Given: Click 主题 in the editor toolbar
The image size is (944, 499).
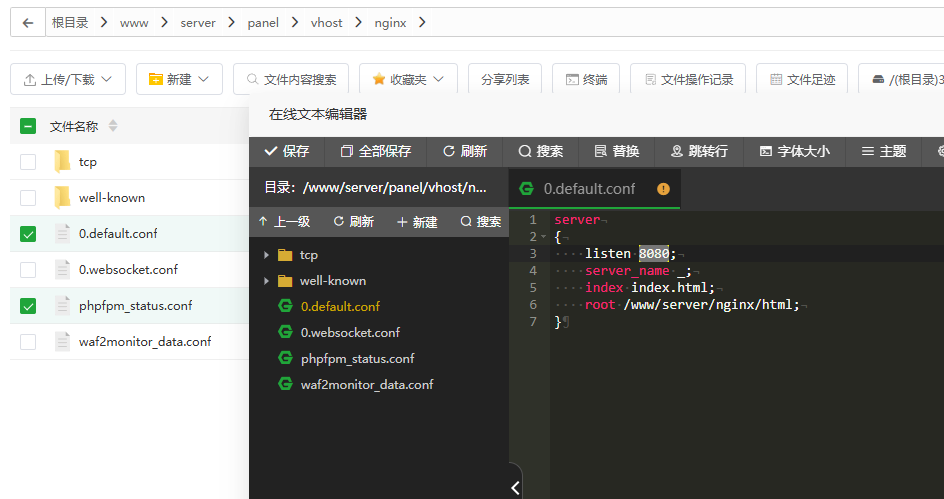Looking at the screenshot, I should [x=883, y=151].
